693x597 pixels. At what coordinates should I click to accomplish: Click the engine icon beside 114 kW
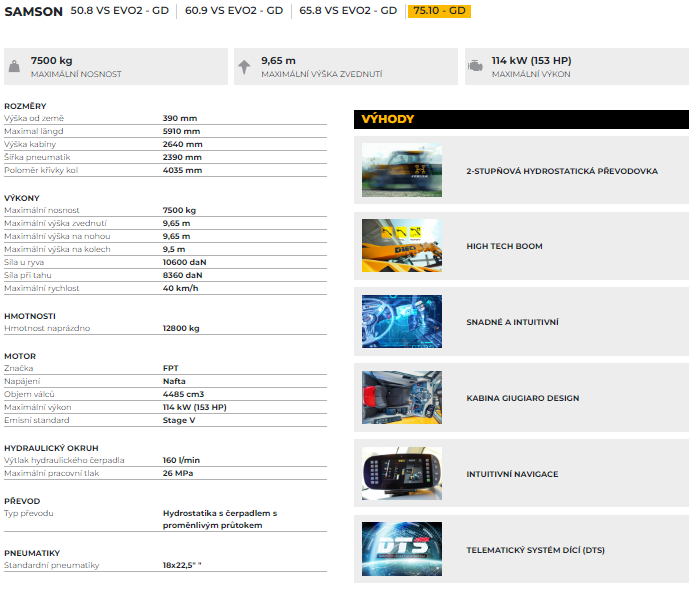pyautogui.click(x=475, y=66)
